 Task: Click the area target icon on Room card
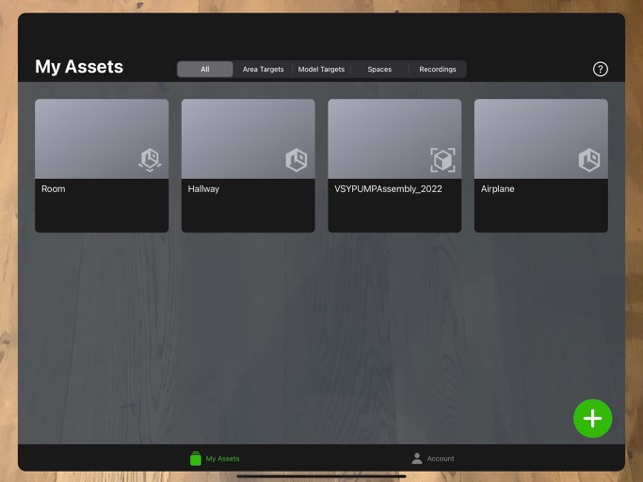(150, 160)
